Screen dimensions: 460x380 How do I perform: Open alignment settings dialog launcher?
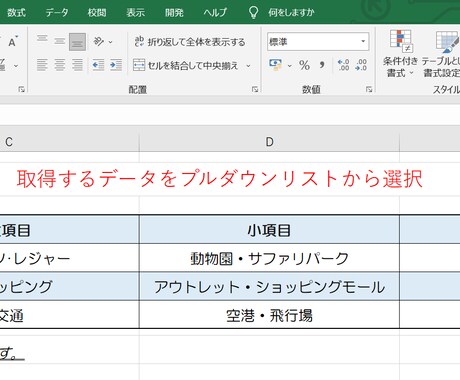(x=255, y=89)
